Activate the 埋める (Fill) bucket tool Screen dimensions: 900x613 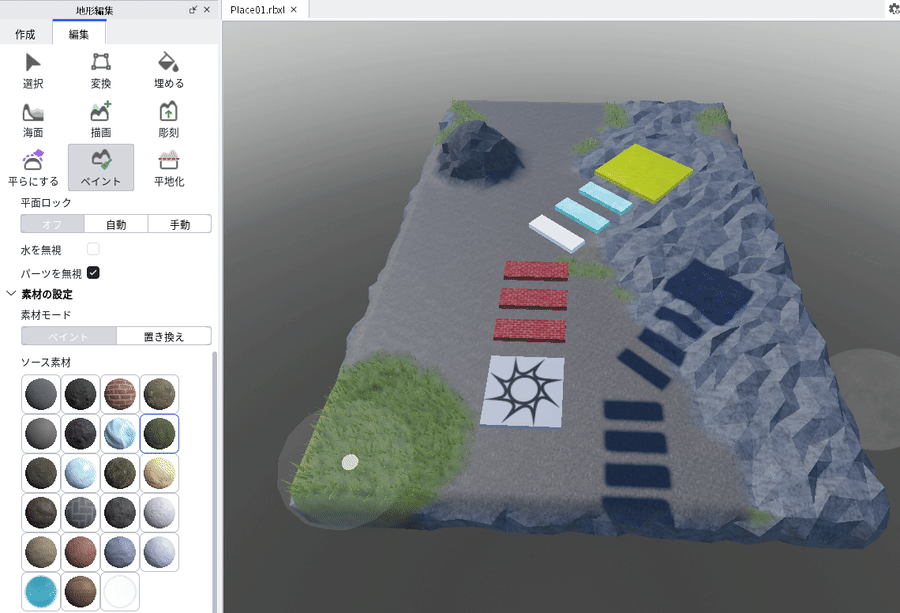click(169, 71)
